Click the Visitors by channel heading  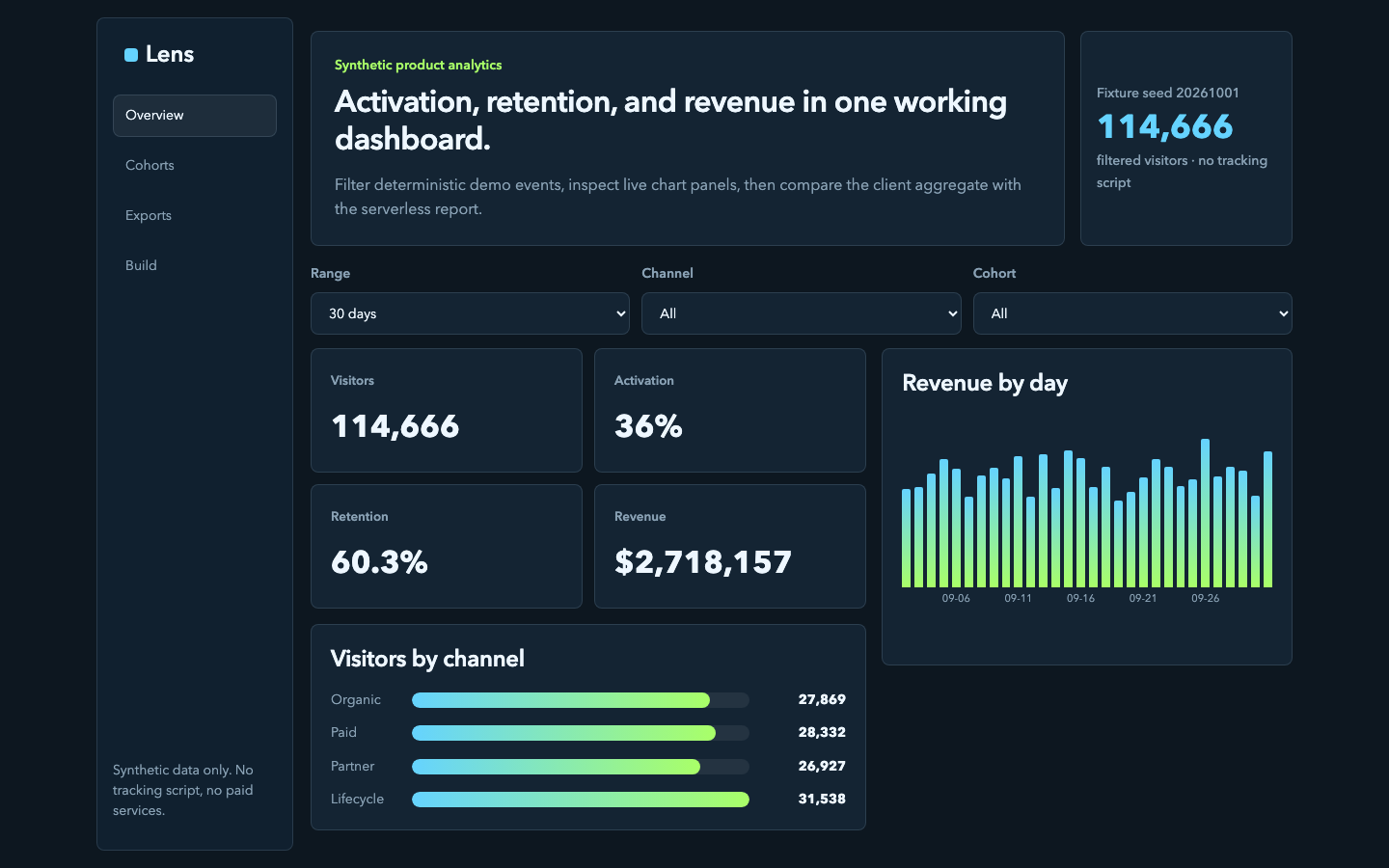(427, 659)
